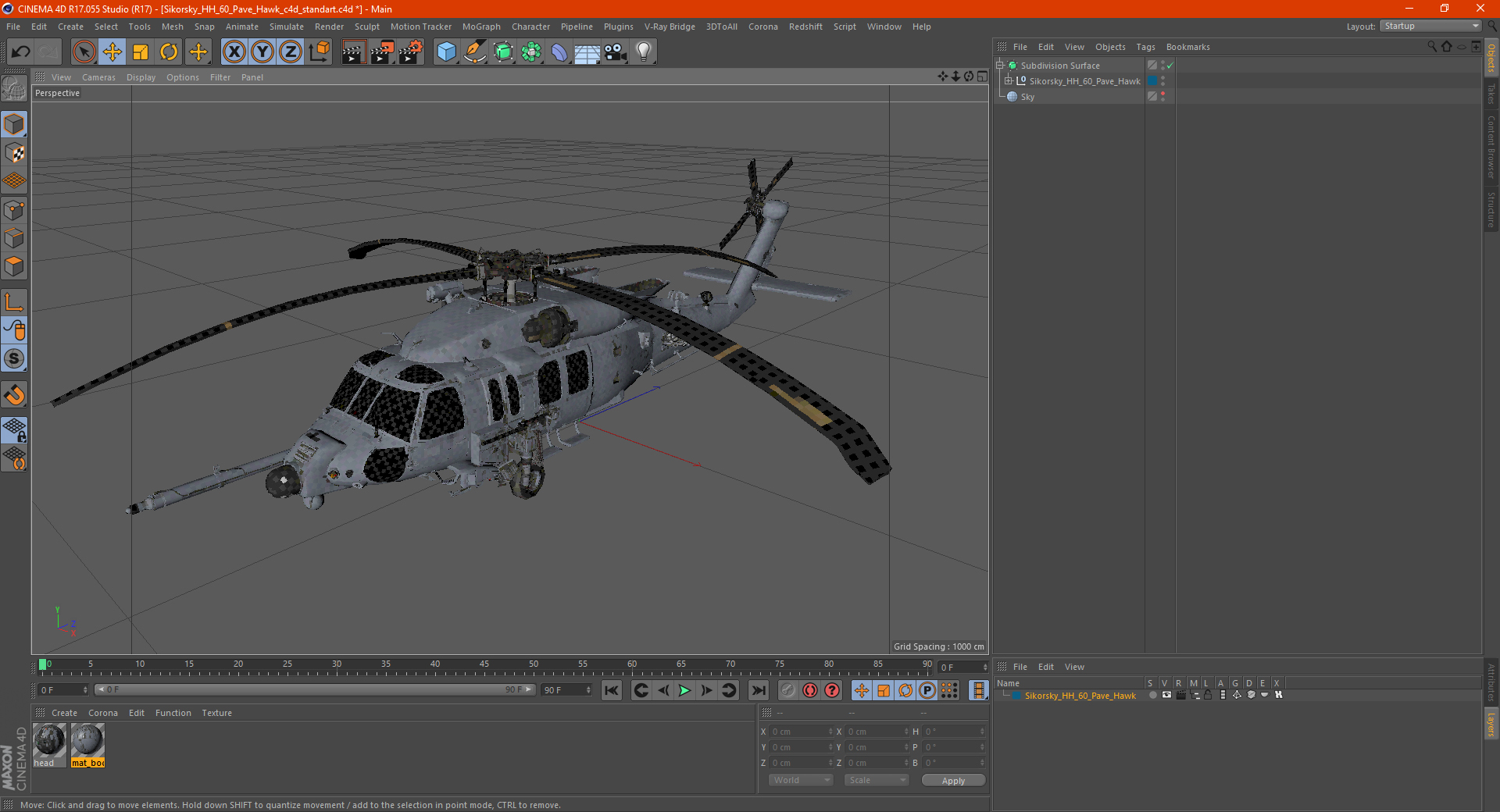
Task: Toggle Autokeying button
Action: click(810, 690)
